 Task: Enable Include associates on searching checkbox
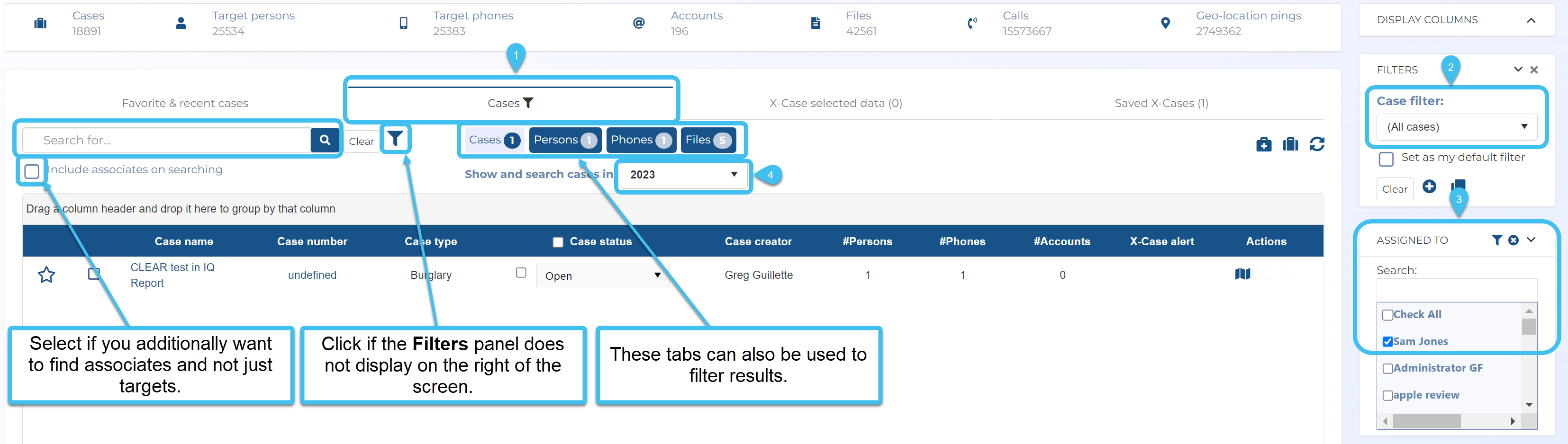32,171
